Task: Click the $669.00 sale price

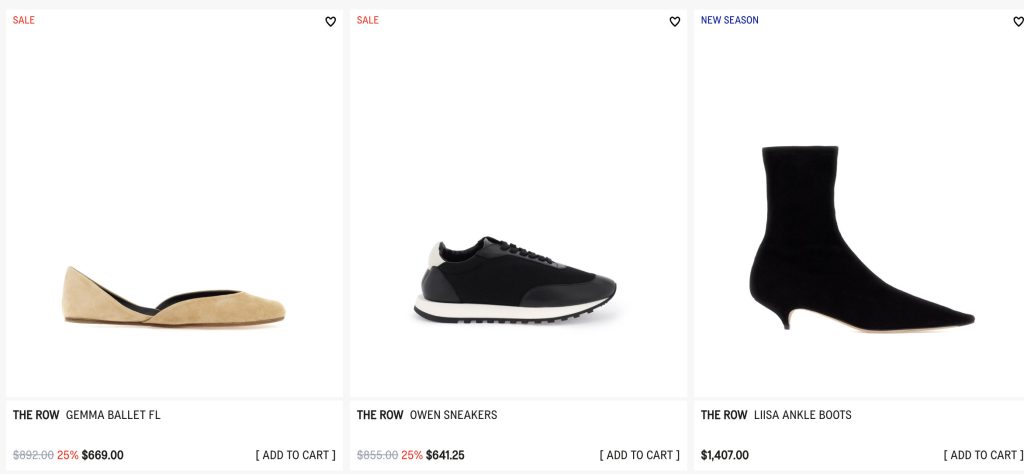Action: 103,455
